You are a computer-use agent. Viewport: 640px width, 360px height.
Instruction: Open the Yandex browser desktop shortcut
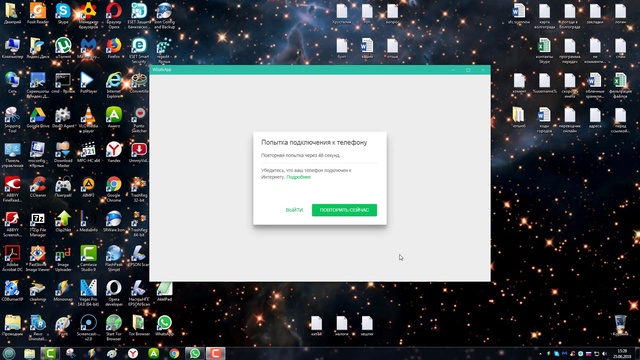click(x=113, y=152)
